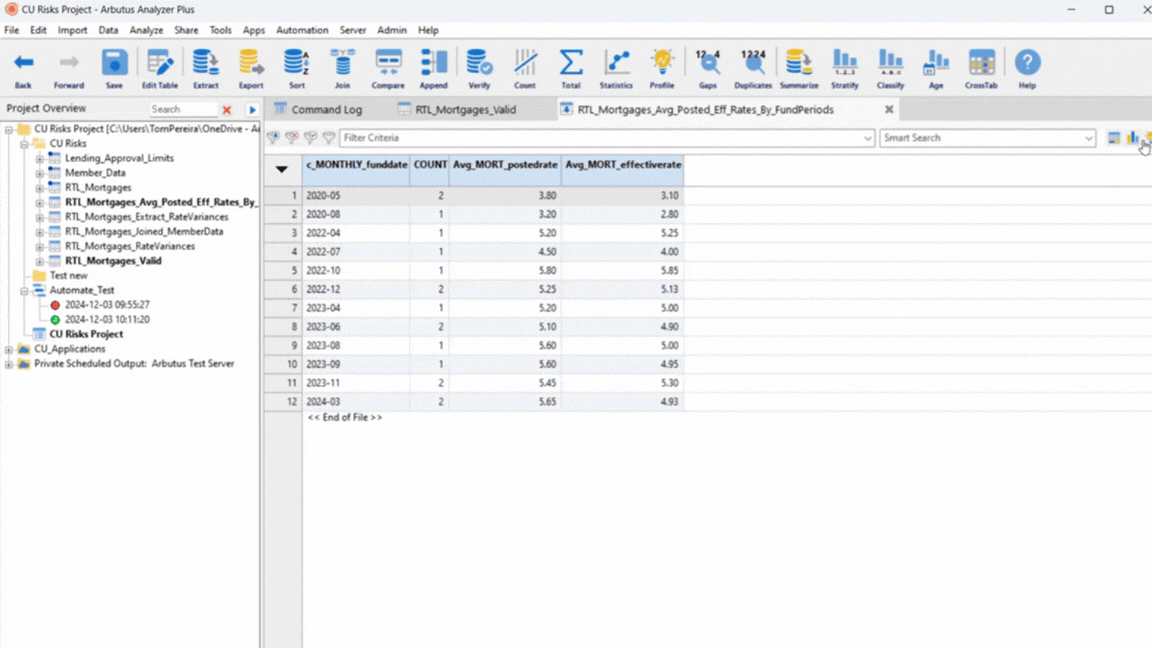Click the Back navigation button

coord(22,66)
